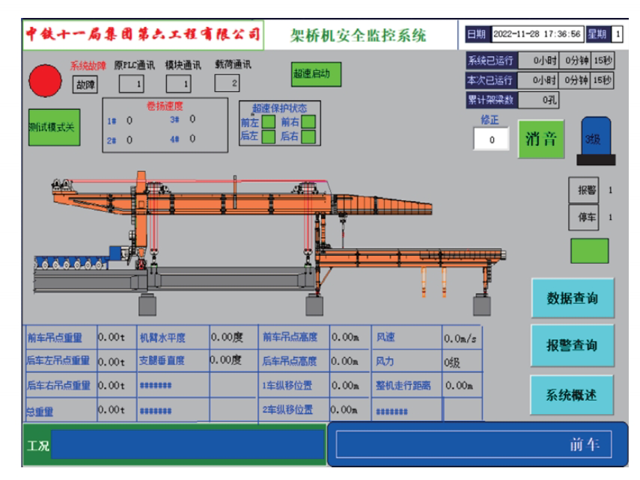Open the 数据查询 data query page

point(572,298)
